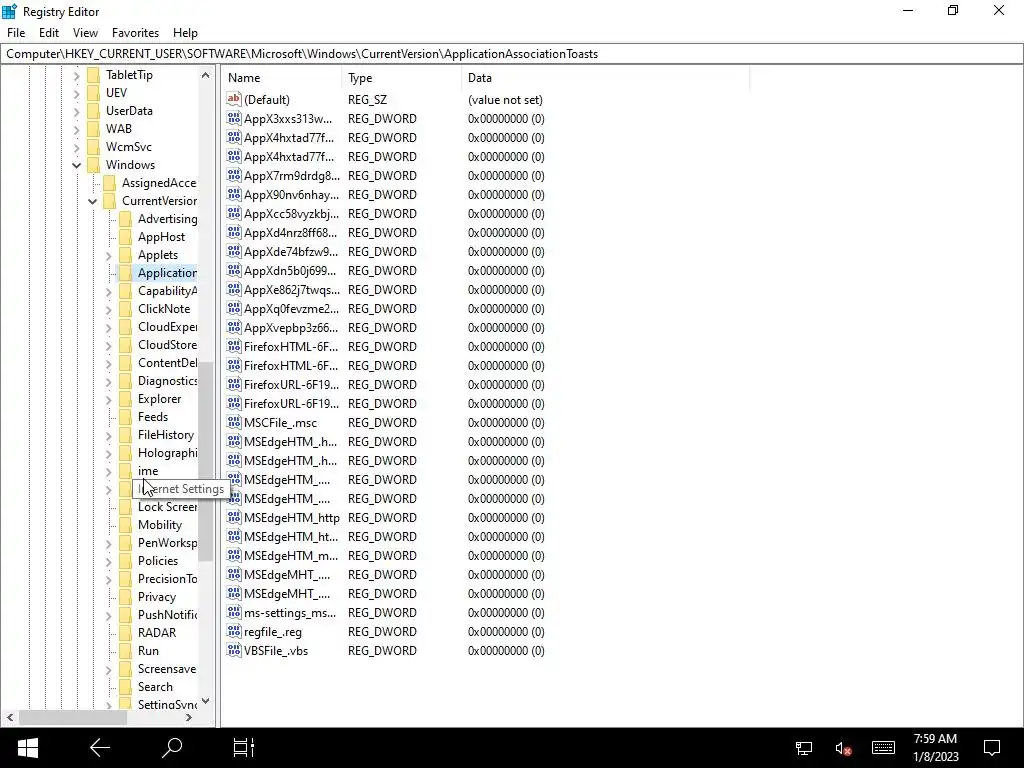This screenshot has height=768, width=1024.
Task: Open taskbar Search
Action: [172, 748]
